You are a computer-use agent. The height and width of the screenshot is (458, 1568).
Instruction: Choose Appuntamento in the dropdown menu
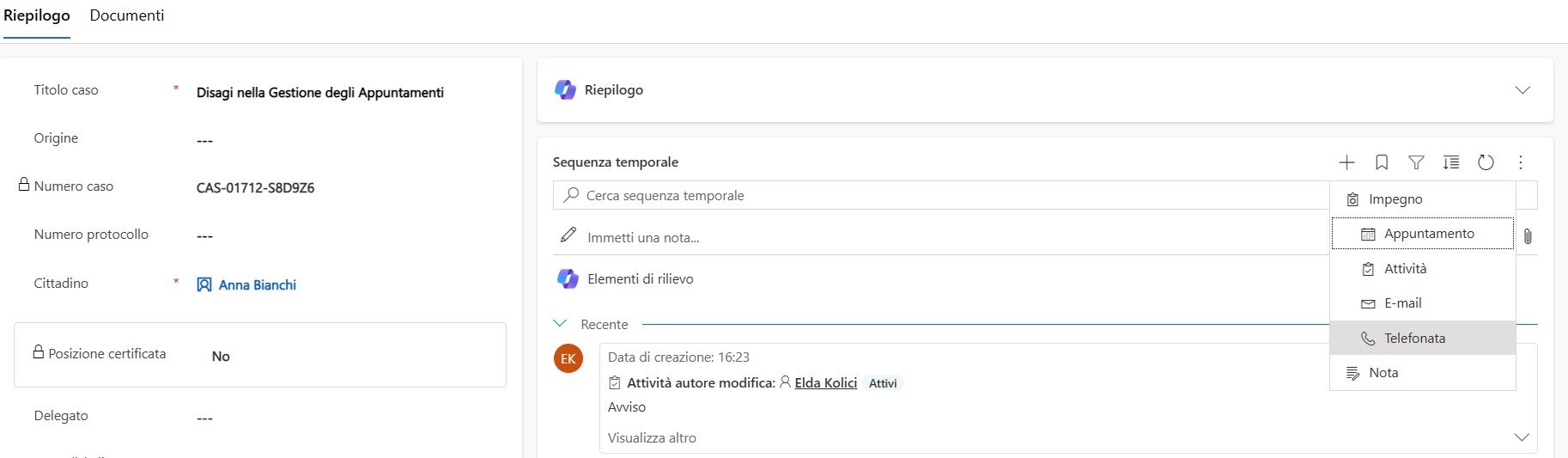[1428, 234]
